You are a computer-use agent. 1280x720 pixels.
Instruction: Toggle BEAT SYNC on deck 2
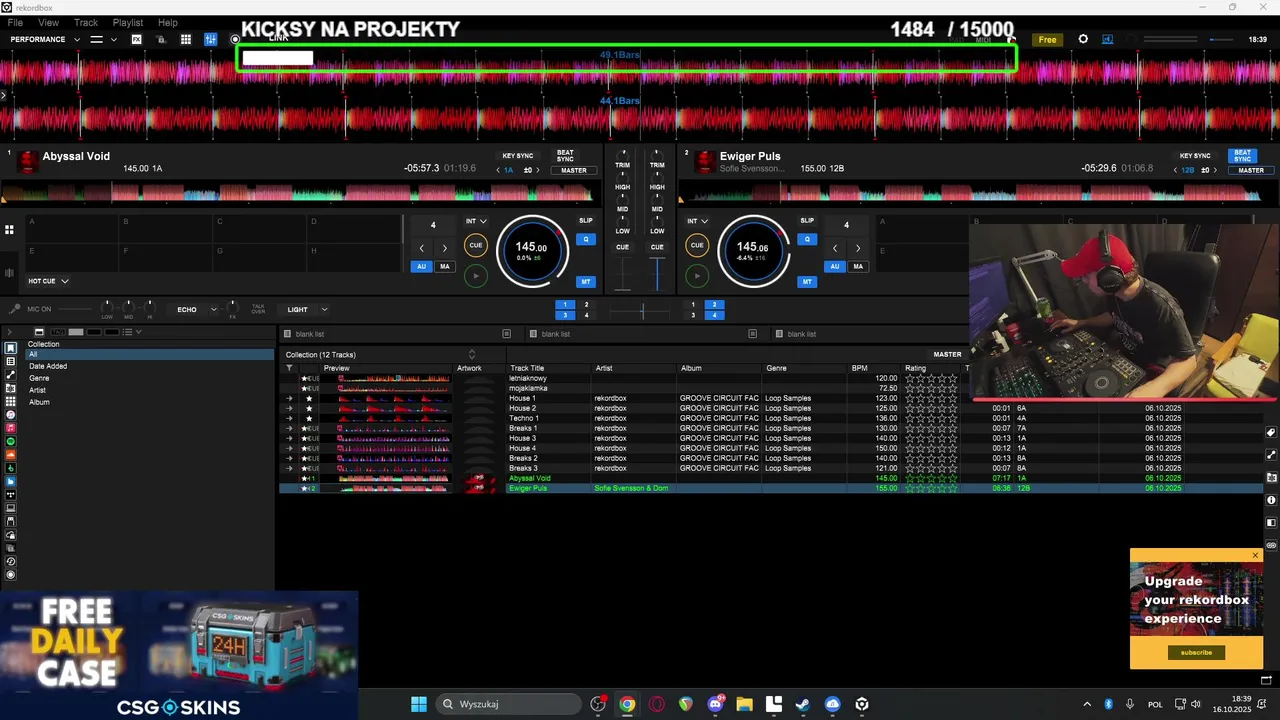pos(1242,156)
